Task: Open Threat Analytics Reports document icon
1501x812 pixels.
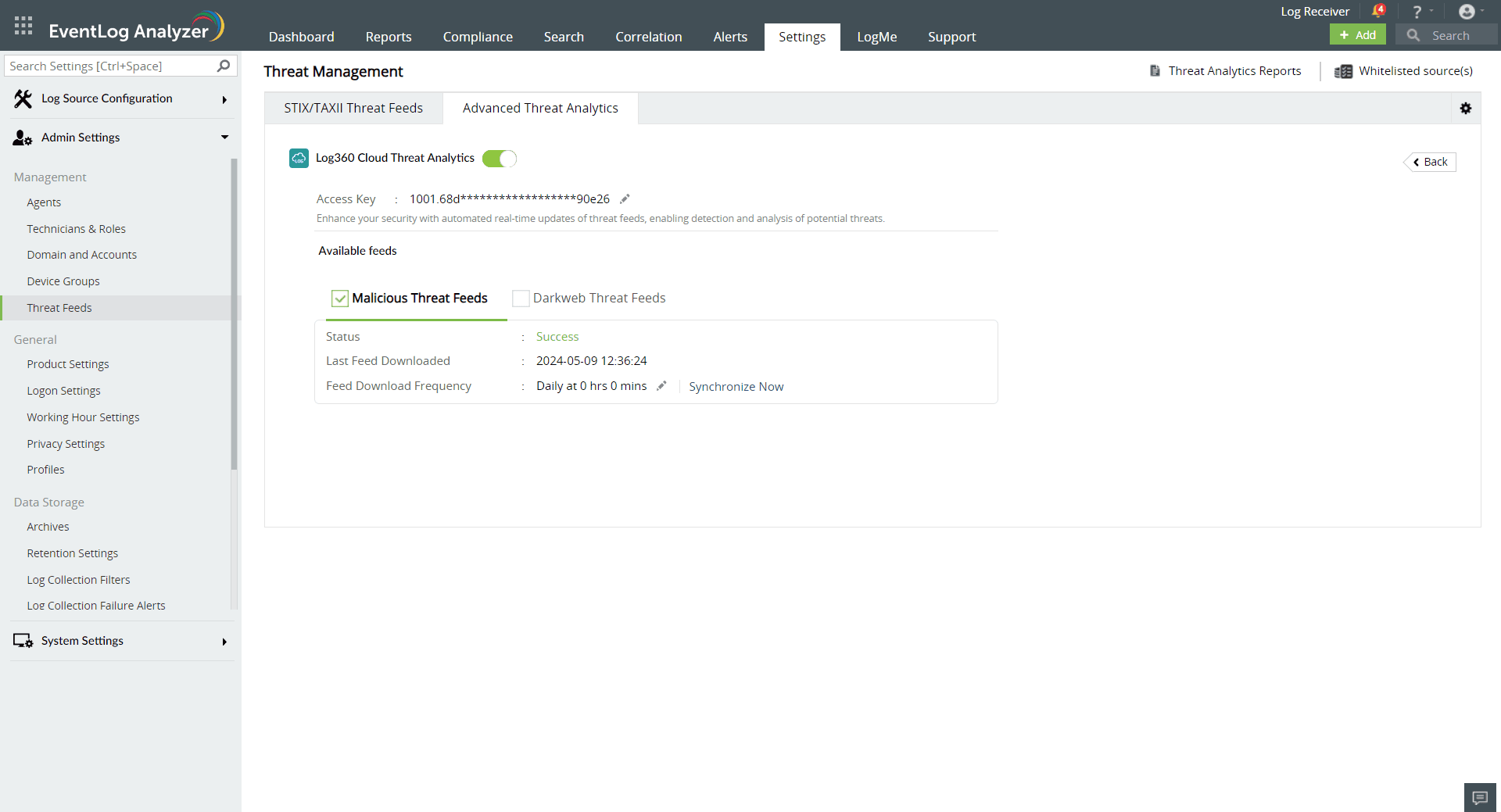Action: coord(1155,70)
